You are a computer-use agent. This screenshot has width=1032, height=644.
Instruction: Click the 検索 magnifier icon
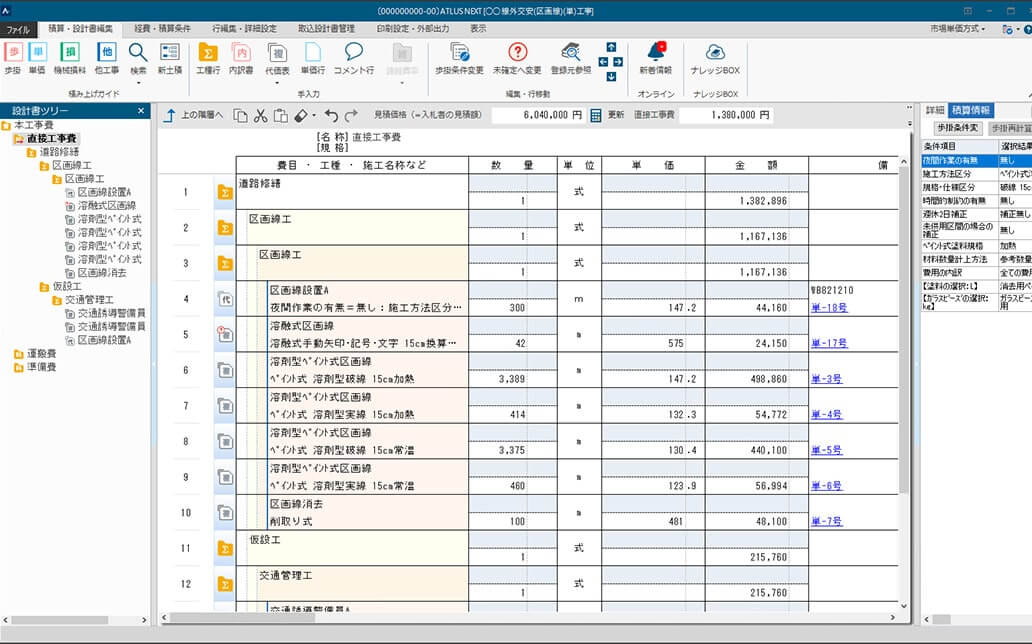click(x=138, y=53)
